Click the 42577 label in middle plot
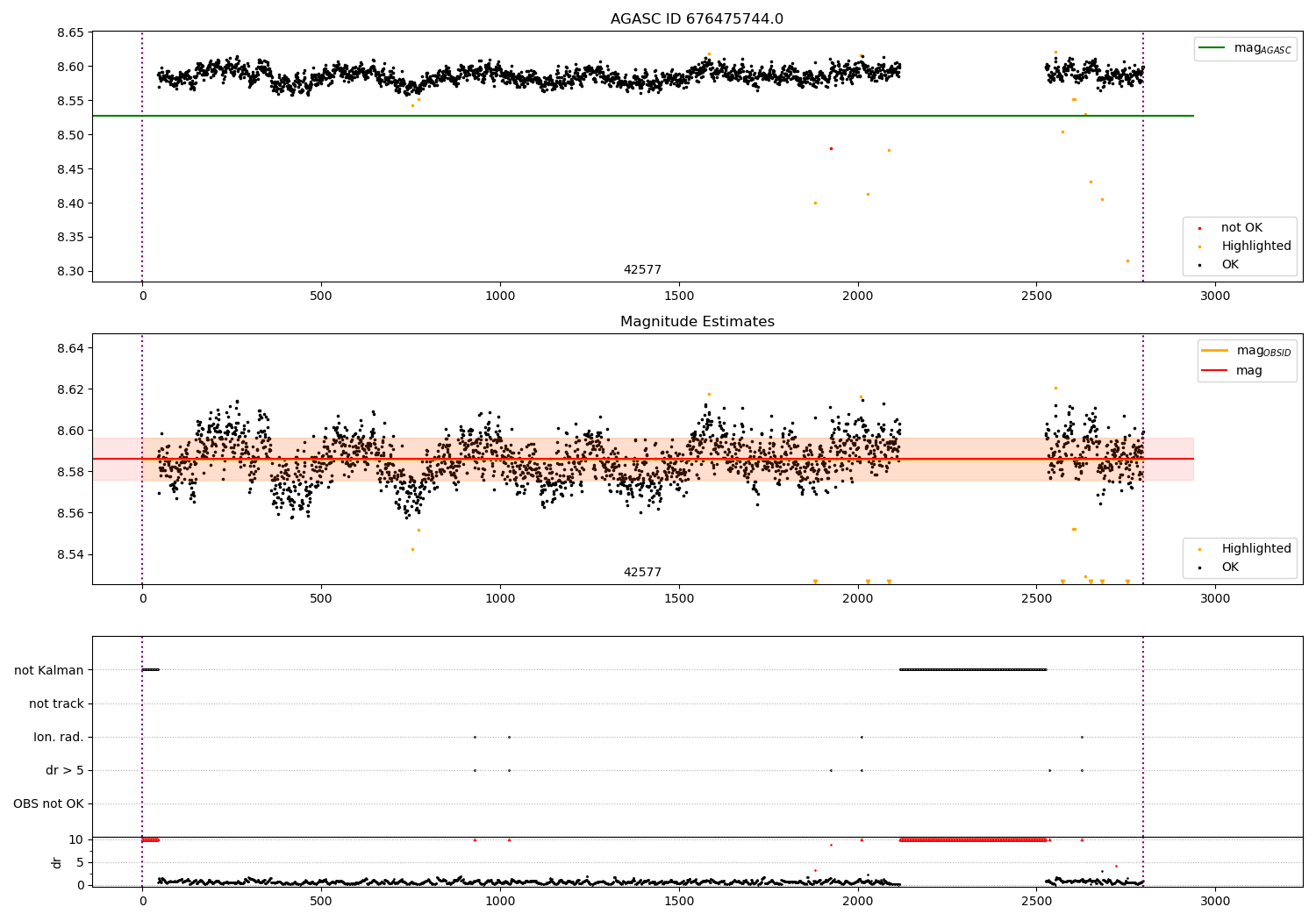The width and height of the screenshot is (1316, 921). [x=642, y=572]
